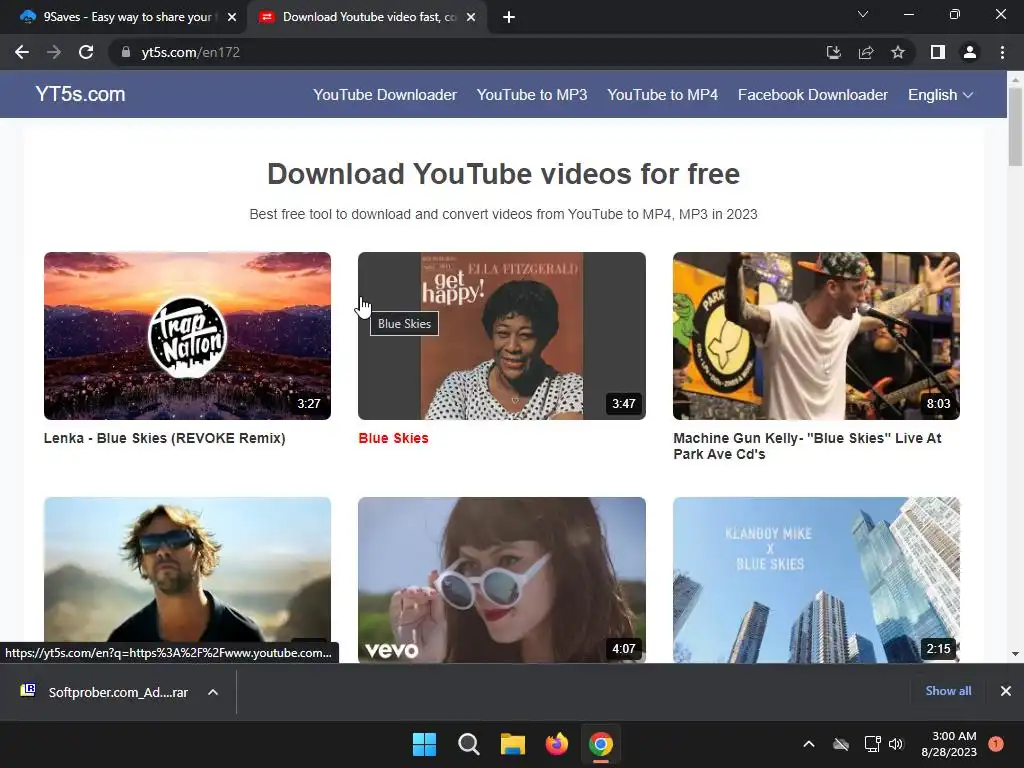1024x768 pixels.
Task: Open the network tray icon
Action: point(872,744)
